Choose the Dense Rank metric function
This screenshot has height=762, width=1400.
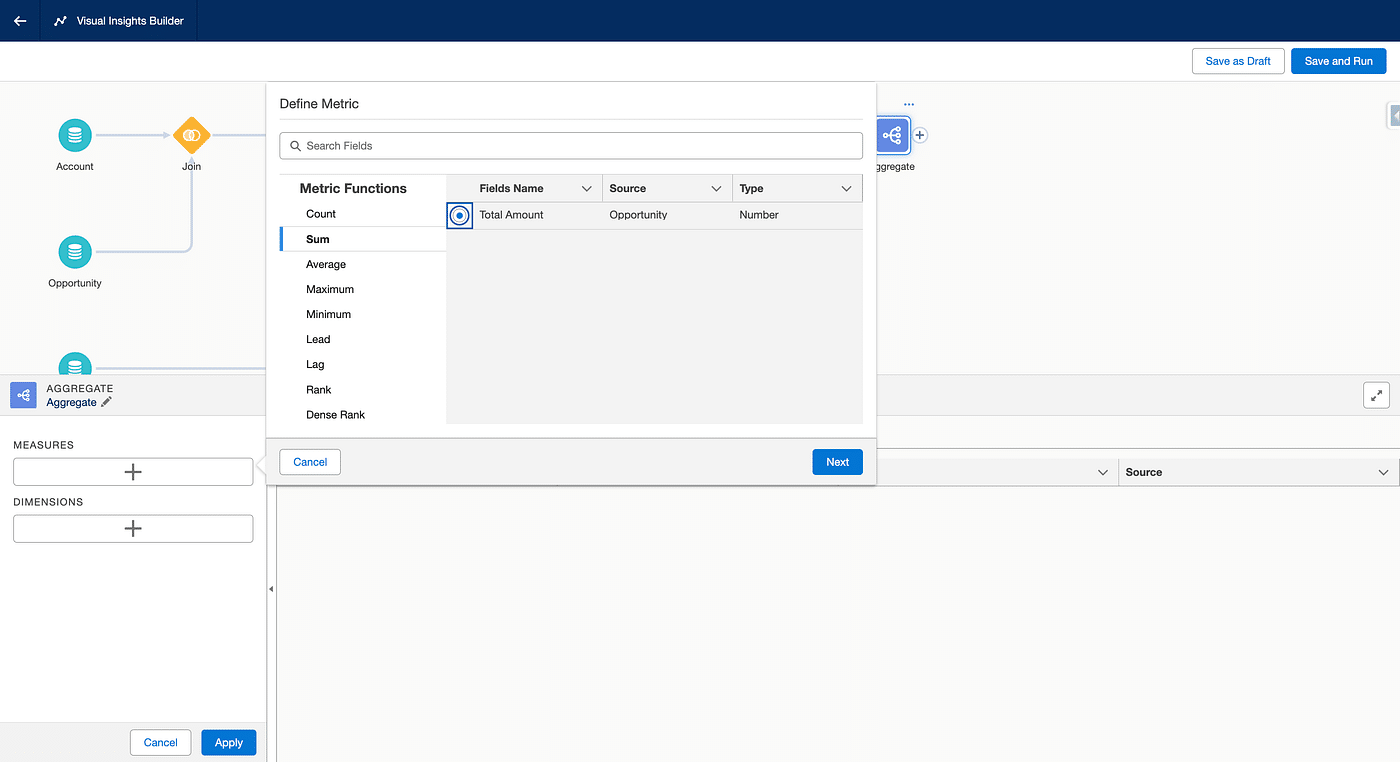tap(335, 414)
